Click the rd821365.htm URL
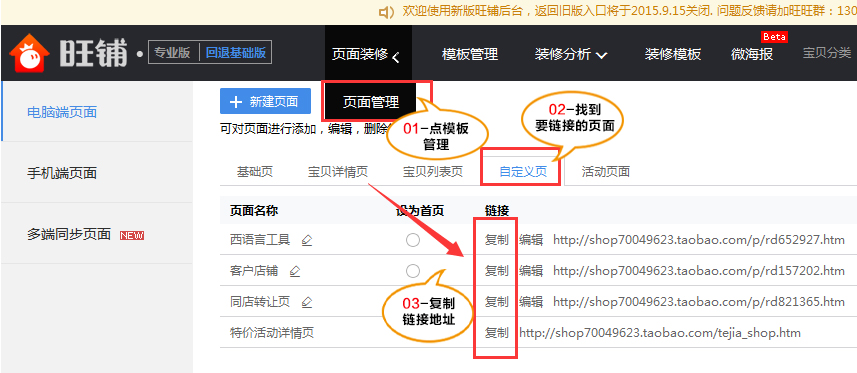The width and height of the screenshot is (857, 373). click(x=699, y=302)
